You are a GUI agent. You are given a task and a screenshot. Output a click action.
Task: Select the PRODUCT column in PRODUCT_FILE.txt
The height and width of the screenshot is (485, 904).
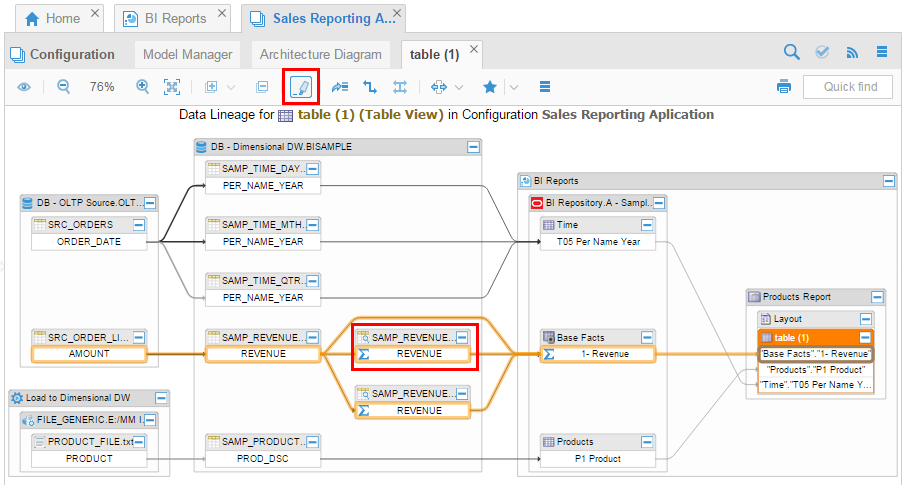pyautogui.click(x=89, y=458)
